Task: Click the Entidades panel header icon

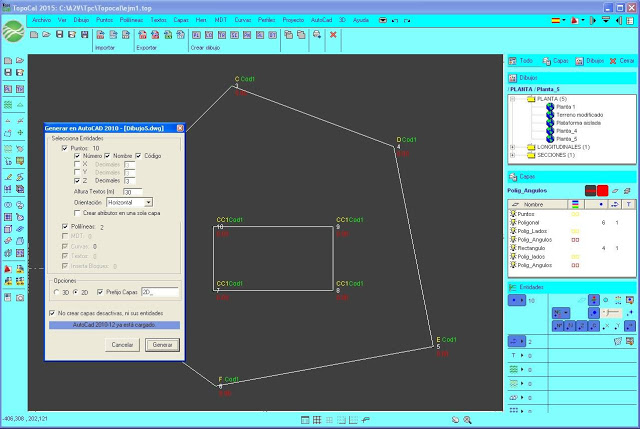Action: [x=513, y=287]
